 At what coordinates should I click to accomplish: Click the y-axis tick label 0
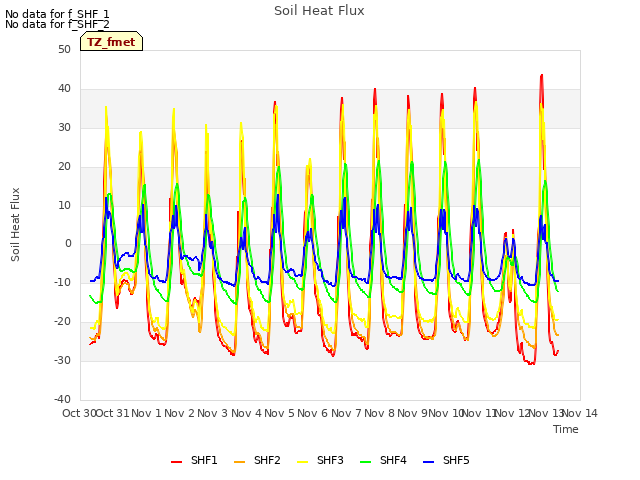pos(68,244)
